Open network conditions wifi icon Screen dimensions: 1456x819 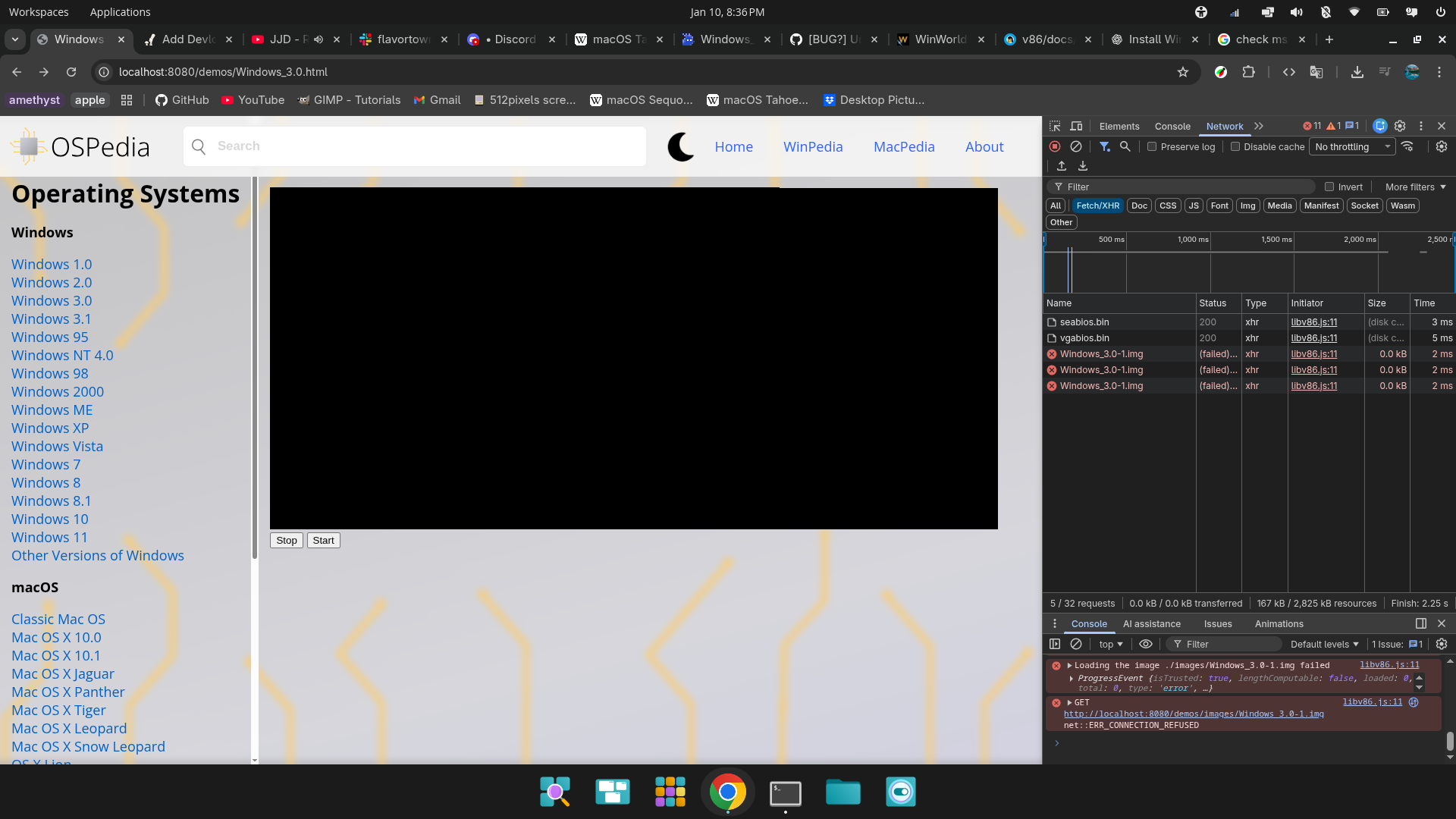(1407, 146)
